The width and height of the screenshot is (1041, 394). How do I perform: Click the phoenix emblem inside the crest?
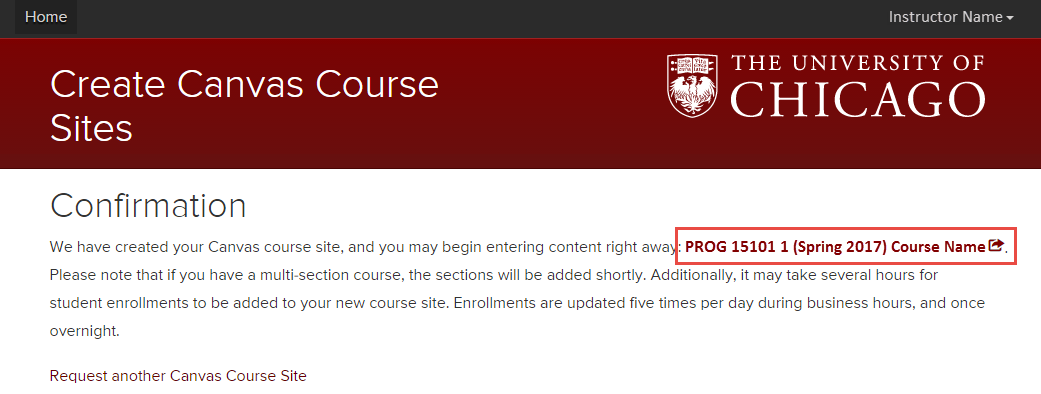click(x=692, y=95)
